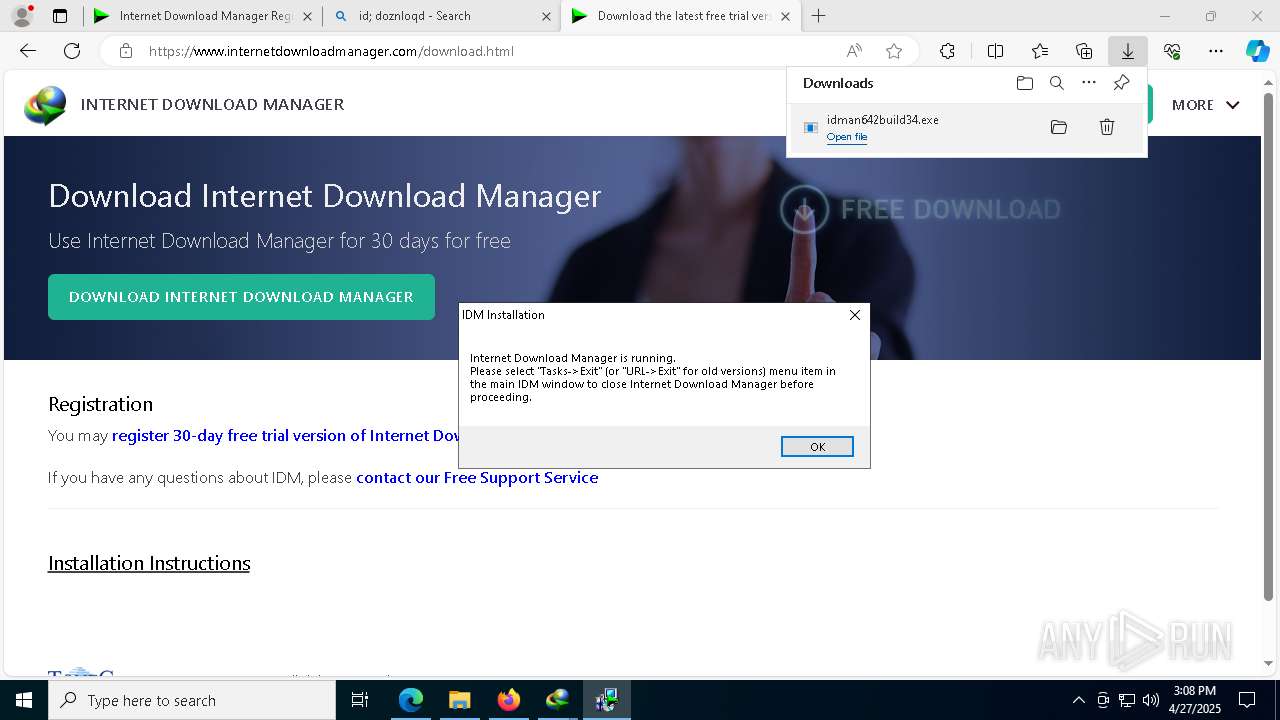Image resolution: width=1280 pixels, height=720 pixels.
Task: Go back with the browser back arrow
Action: [28, 51]
